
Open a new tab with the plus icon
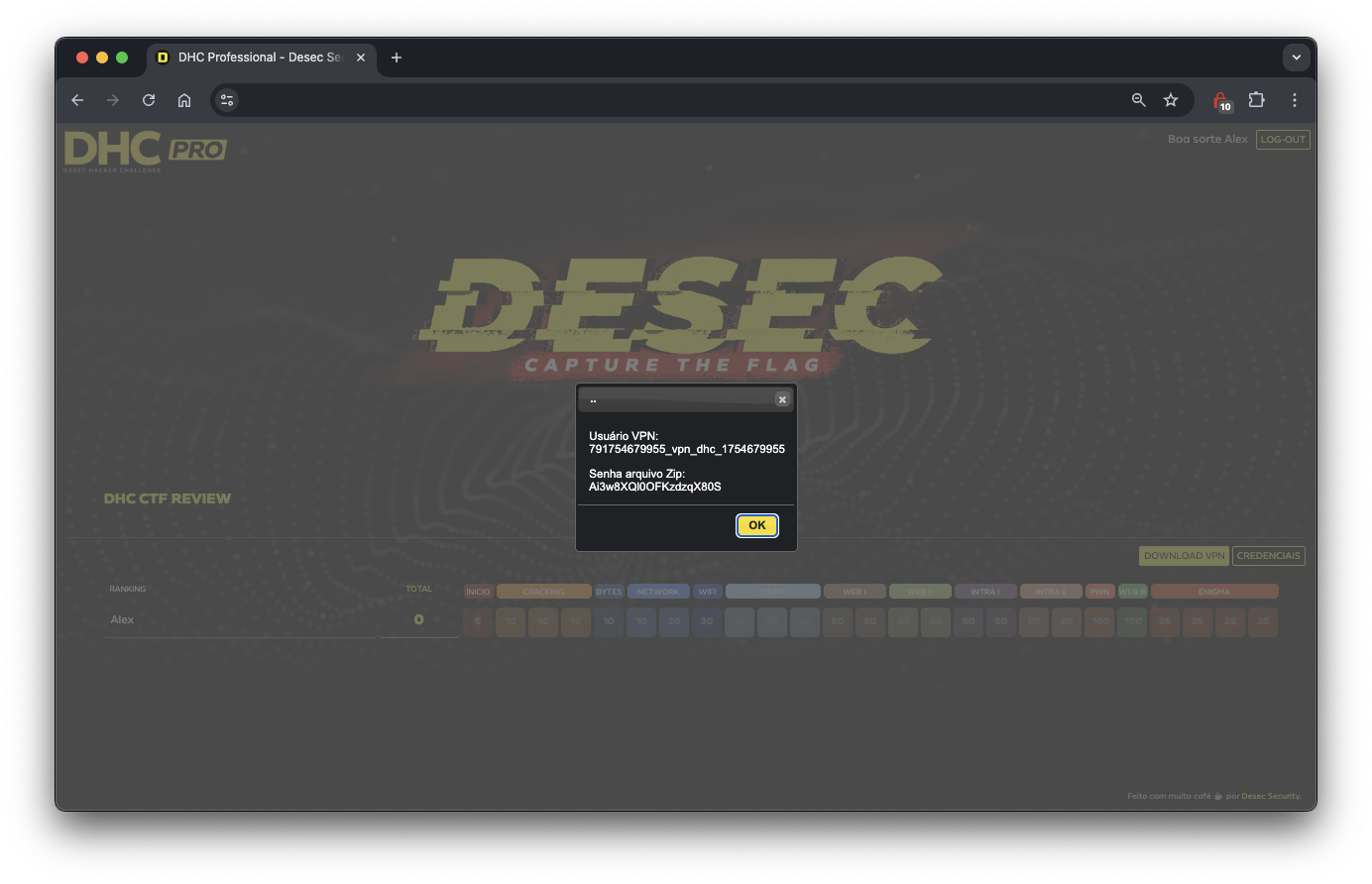point(397,57)
